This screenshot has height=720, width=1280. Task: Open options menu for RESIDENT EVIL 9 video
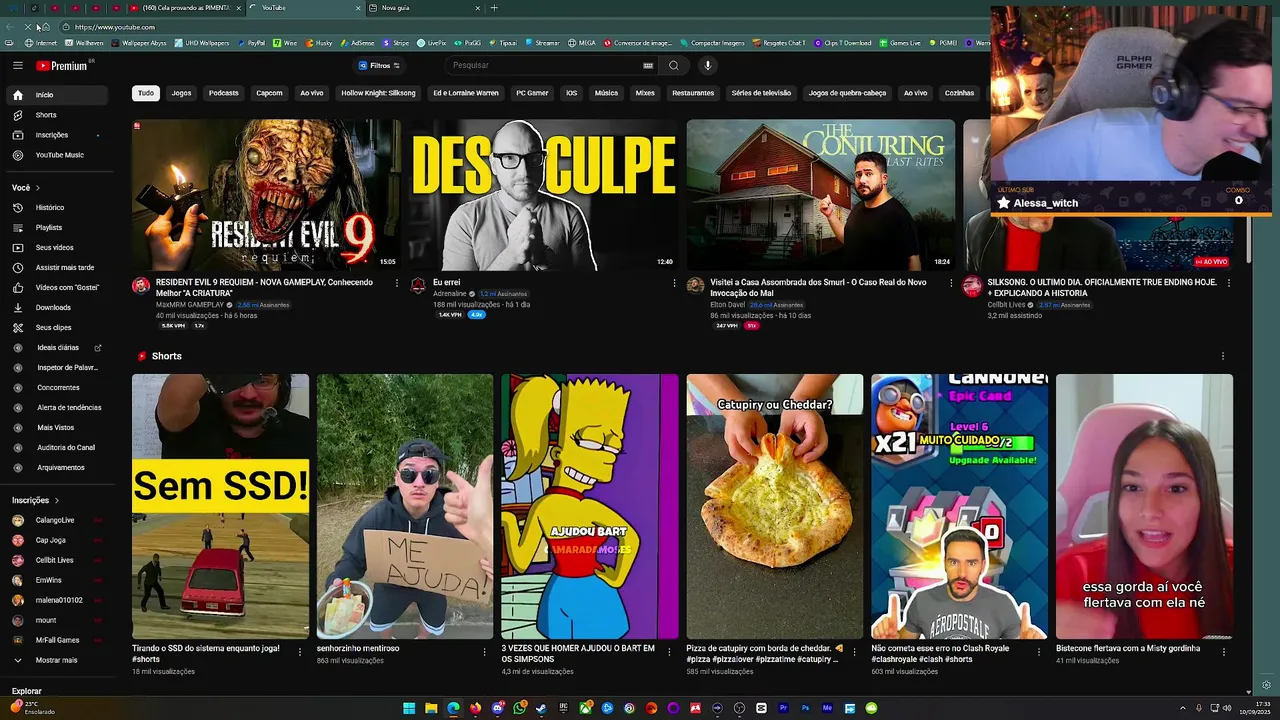[396, 283]
